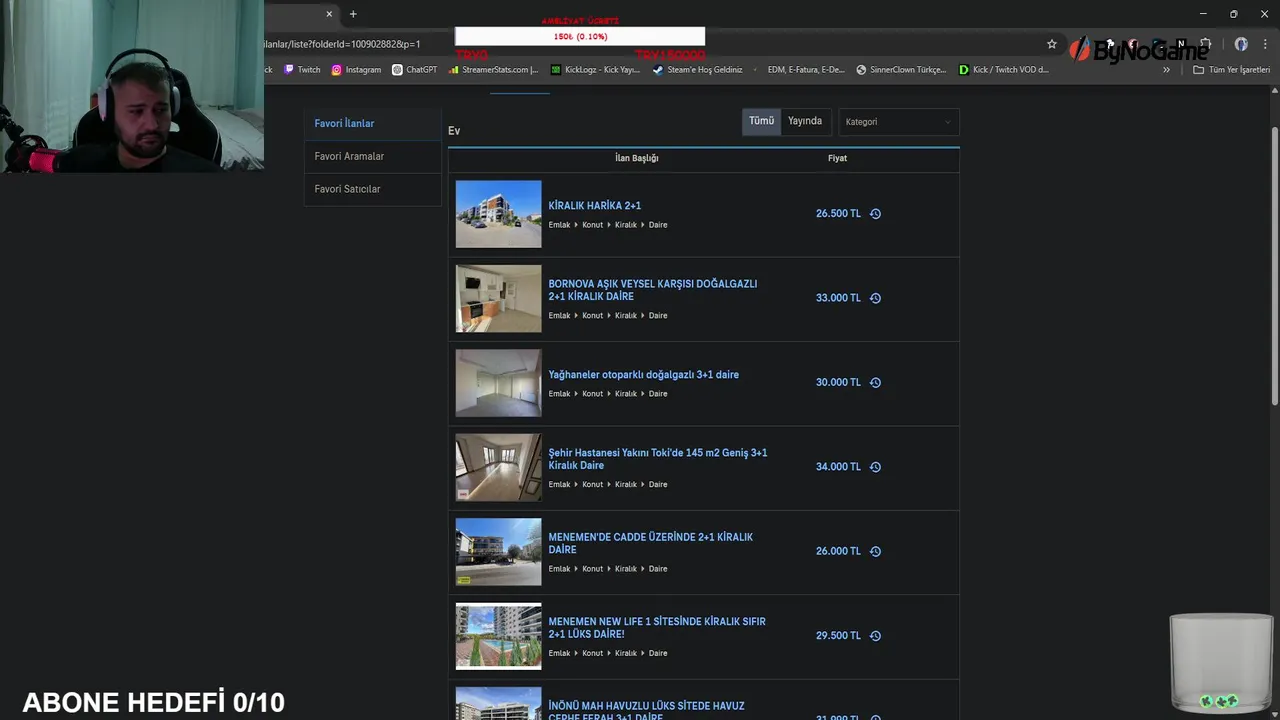Click thumbnail of BORNOVA AŞIK VEYSEL listing
The height and width of the screenshot is (720, 1280).
click(x=498, y=298)
